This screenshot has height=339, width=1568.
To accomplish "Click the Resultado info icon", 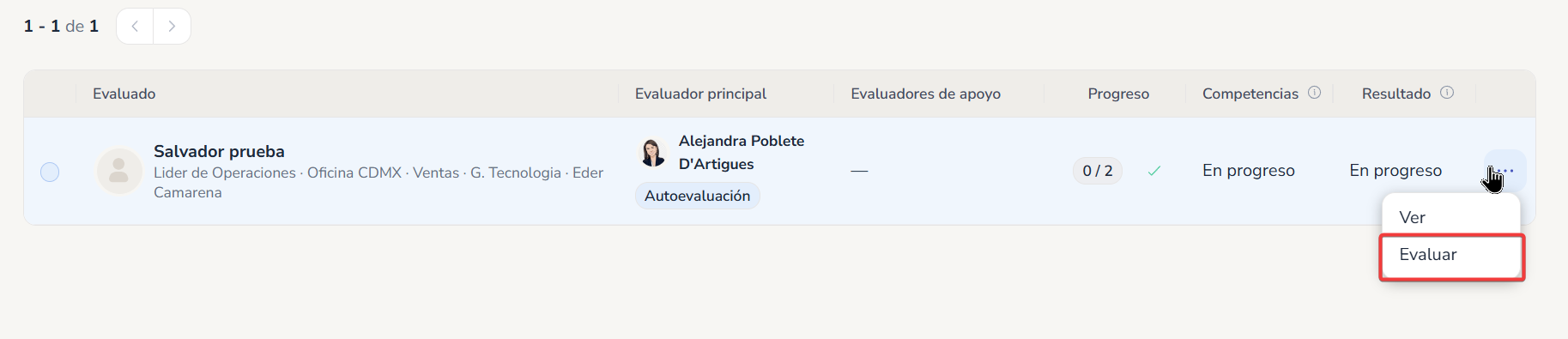I will (1447, 93).
